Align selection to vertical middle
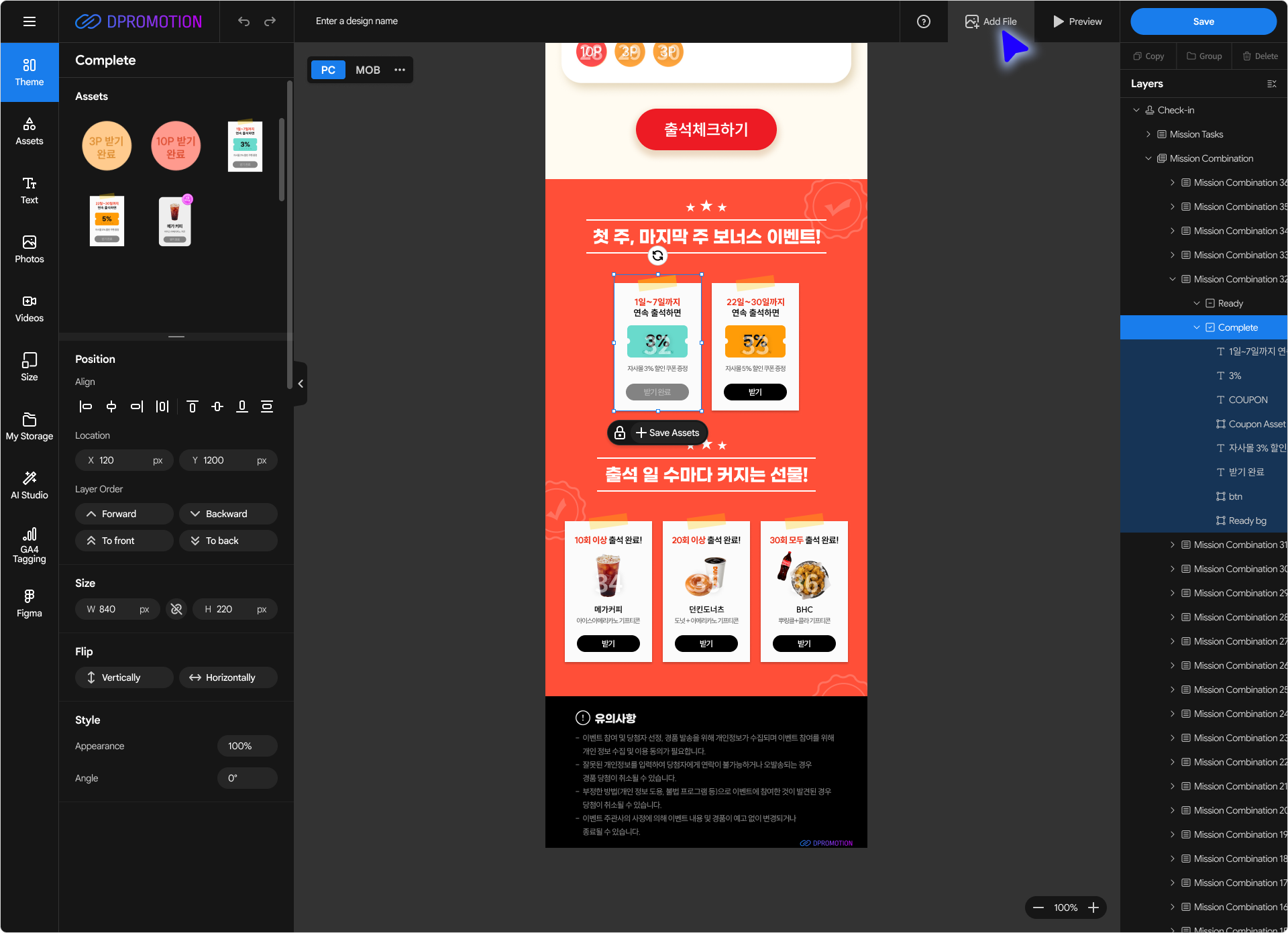This screenshot has height=933, width=1288. point(217,406)
